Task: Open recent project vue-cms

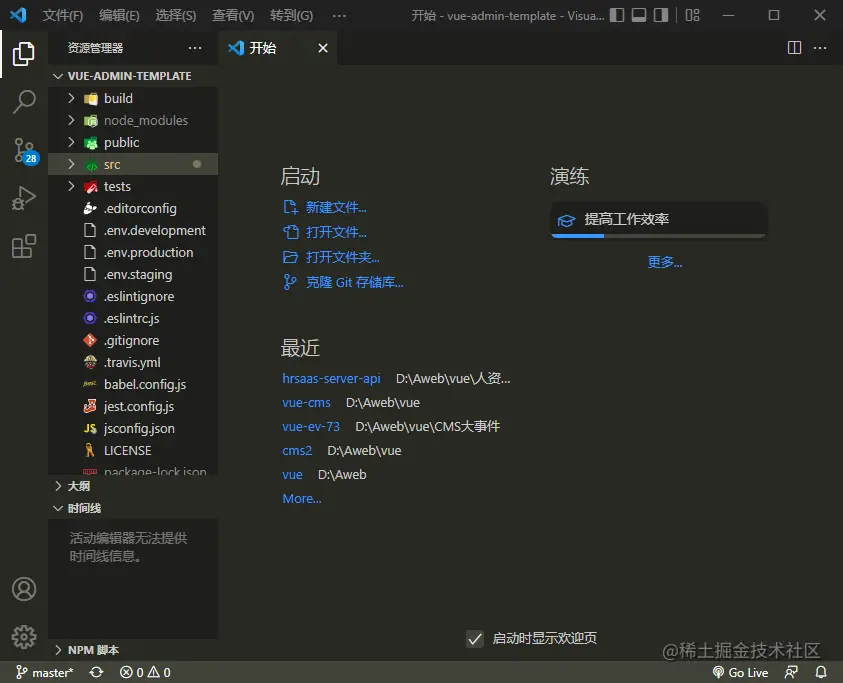Action: tap(306, 403)
